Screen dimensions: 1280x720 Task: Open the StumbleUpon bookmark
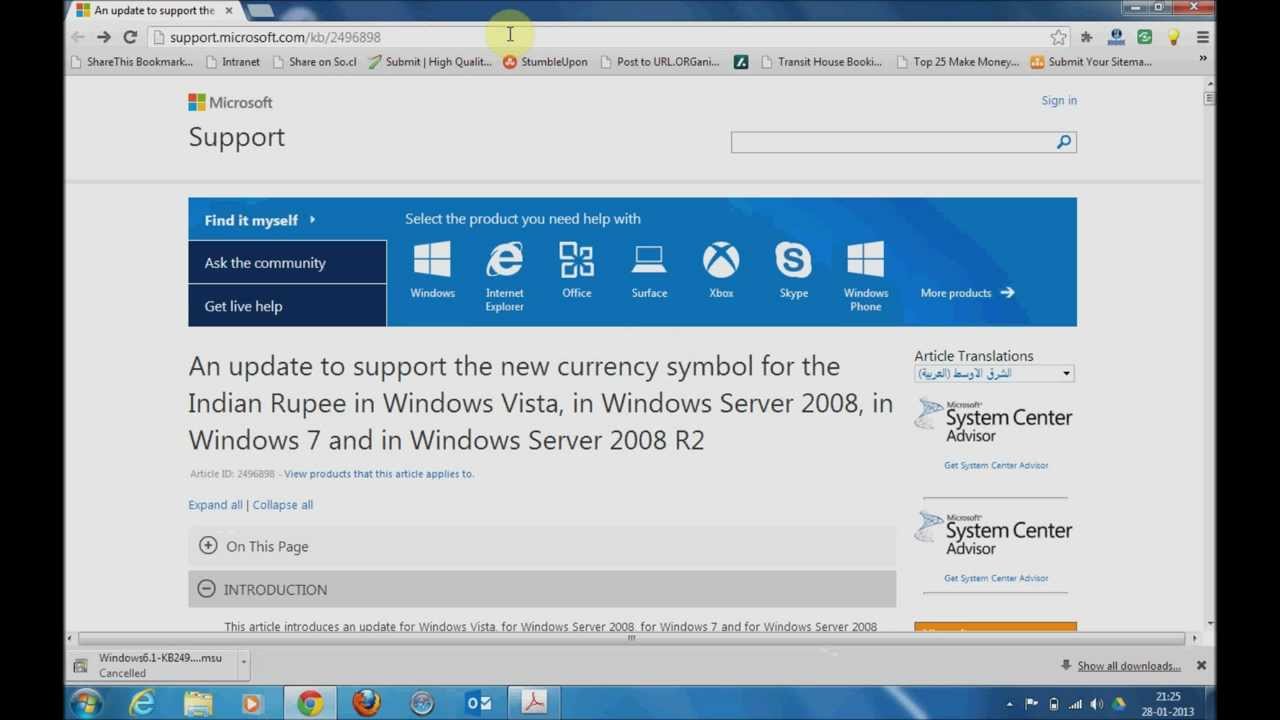pos(545,62)
